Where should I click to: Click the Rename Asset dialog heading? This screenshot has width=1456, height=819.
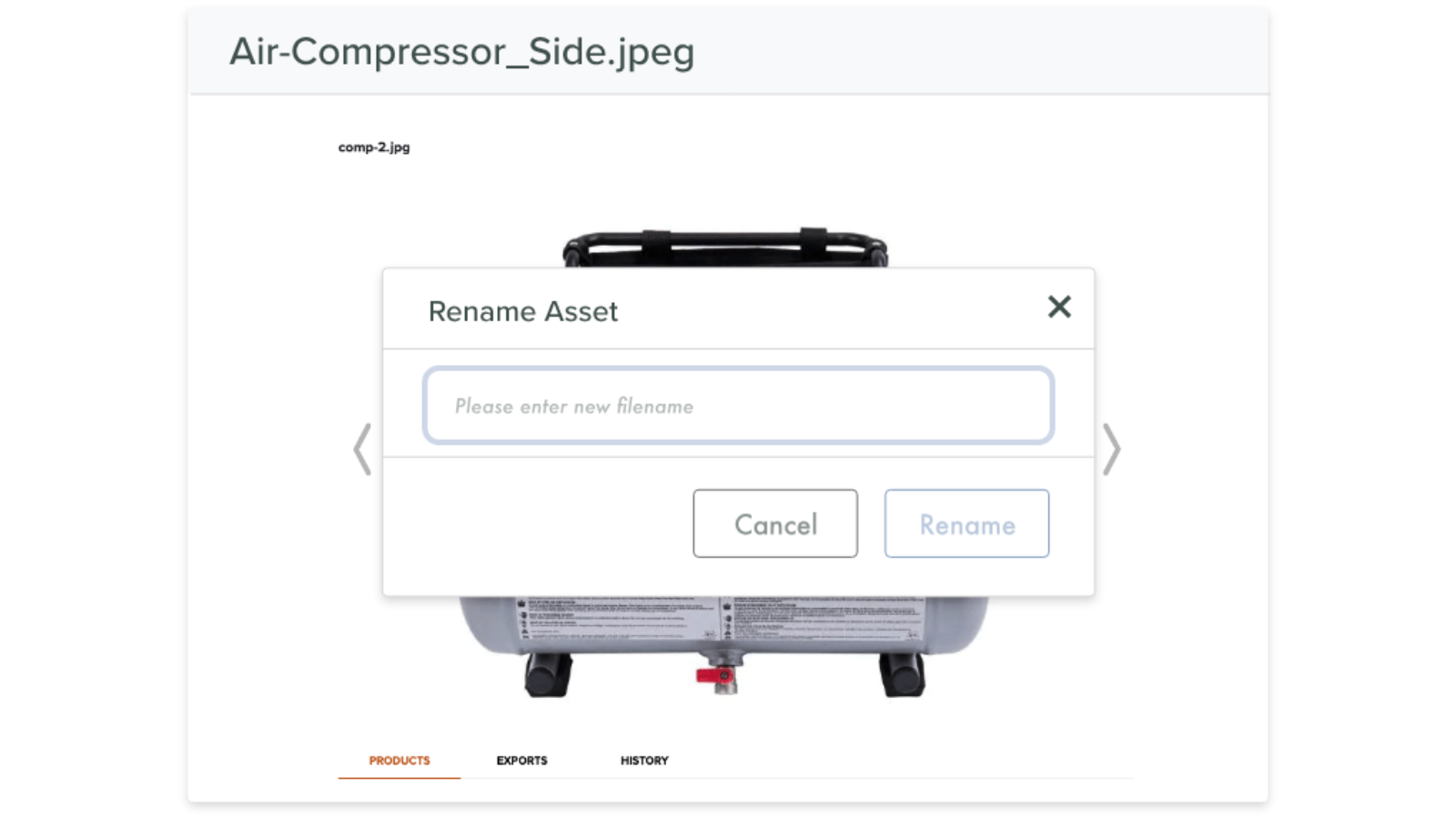click(523, 311)
